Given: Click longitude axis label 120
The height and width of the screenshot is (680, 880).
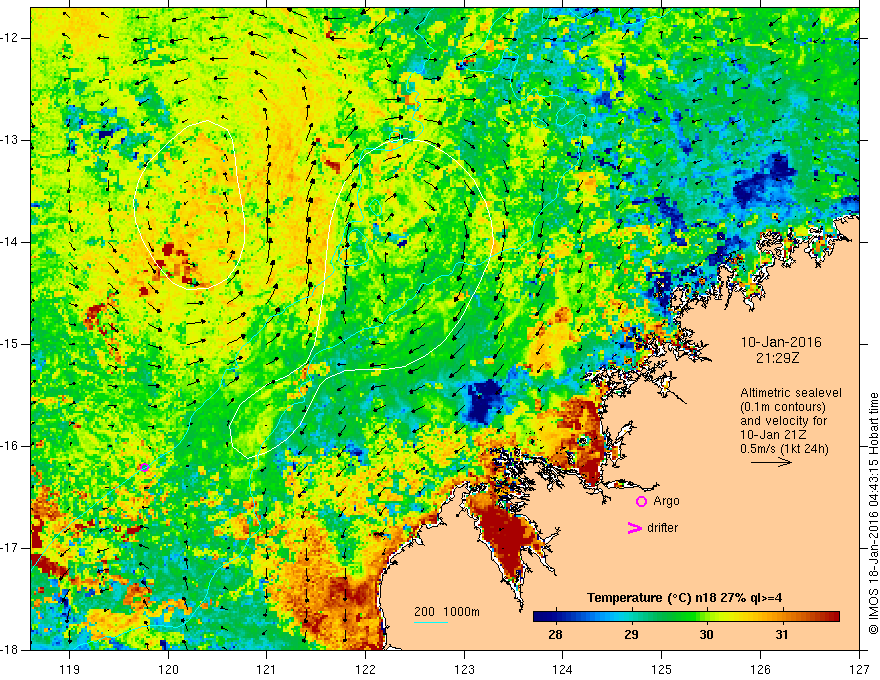Looking at the screenshot, I should (x=168, y=669).
